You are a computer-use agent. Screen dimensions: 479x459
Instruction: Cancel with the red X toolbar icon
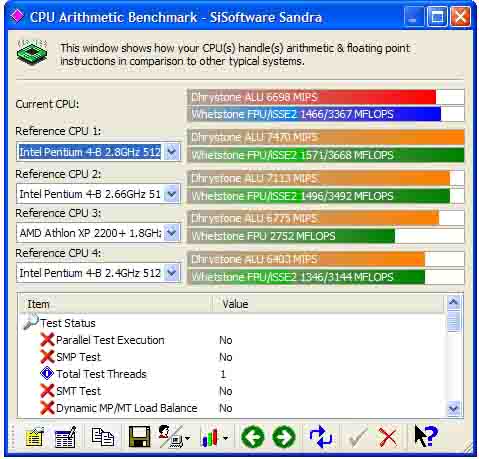point(388,437)
